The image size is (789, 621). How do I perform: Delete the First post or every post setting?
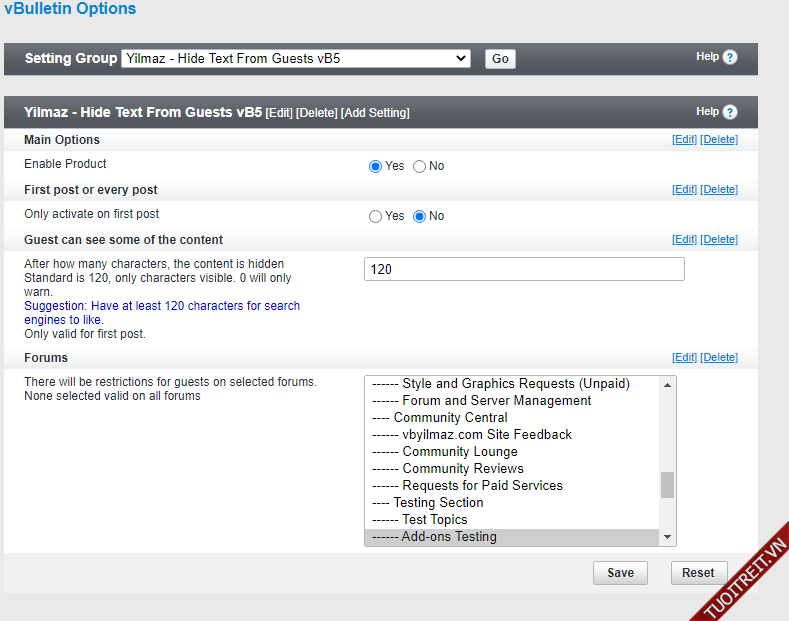point(719,190)
